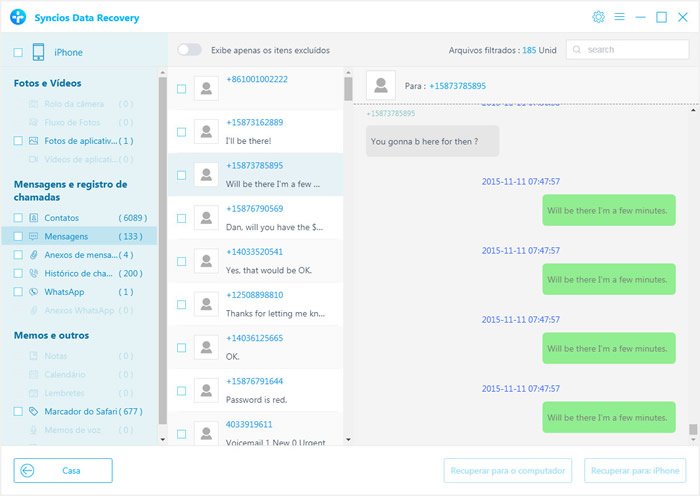Click avatar of contact +14036125665
The height and width of the screenshot is (496, 700).
click(206, 347)
